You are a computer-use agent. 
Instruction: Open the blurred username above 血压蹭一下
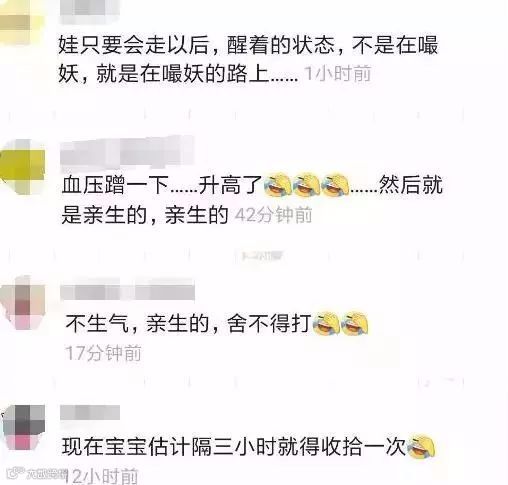(x=127, y=152)
